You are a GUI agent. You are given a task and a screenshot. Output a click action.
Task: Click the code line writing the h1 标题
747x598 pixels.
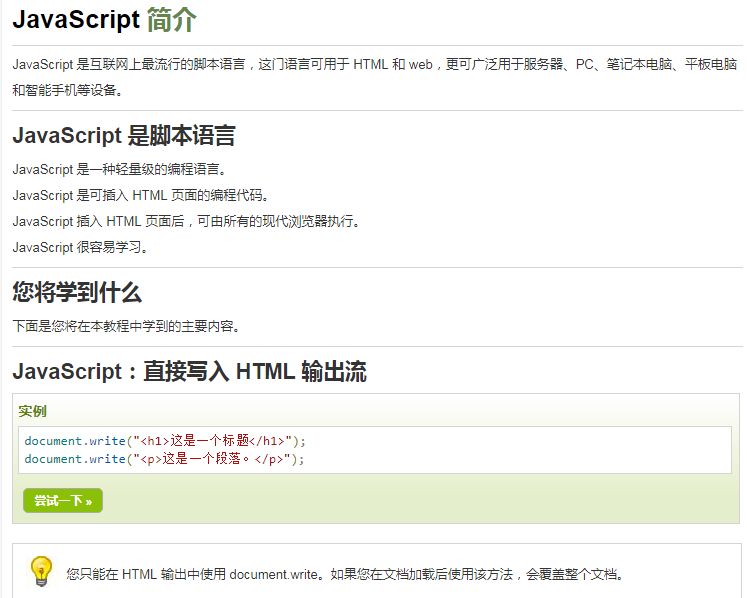click(165, 440)
